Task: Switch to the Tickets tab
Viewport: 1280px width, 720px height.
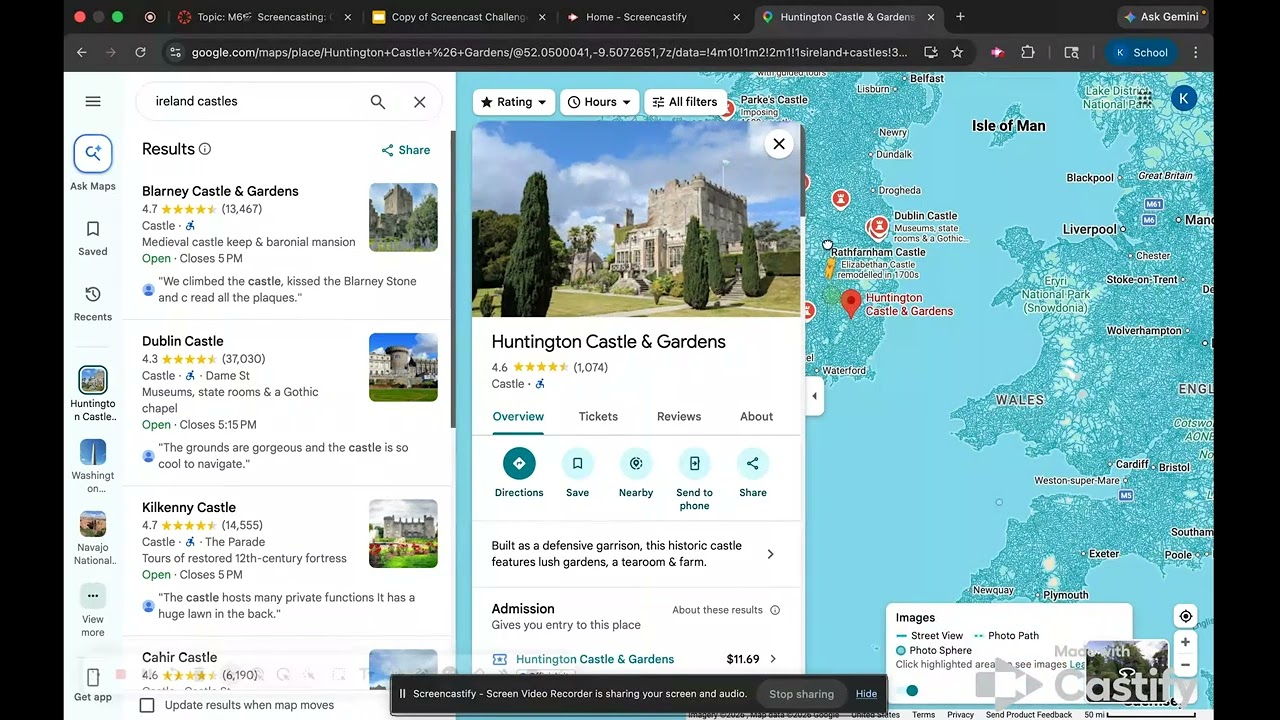Action: coord(598,417)
